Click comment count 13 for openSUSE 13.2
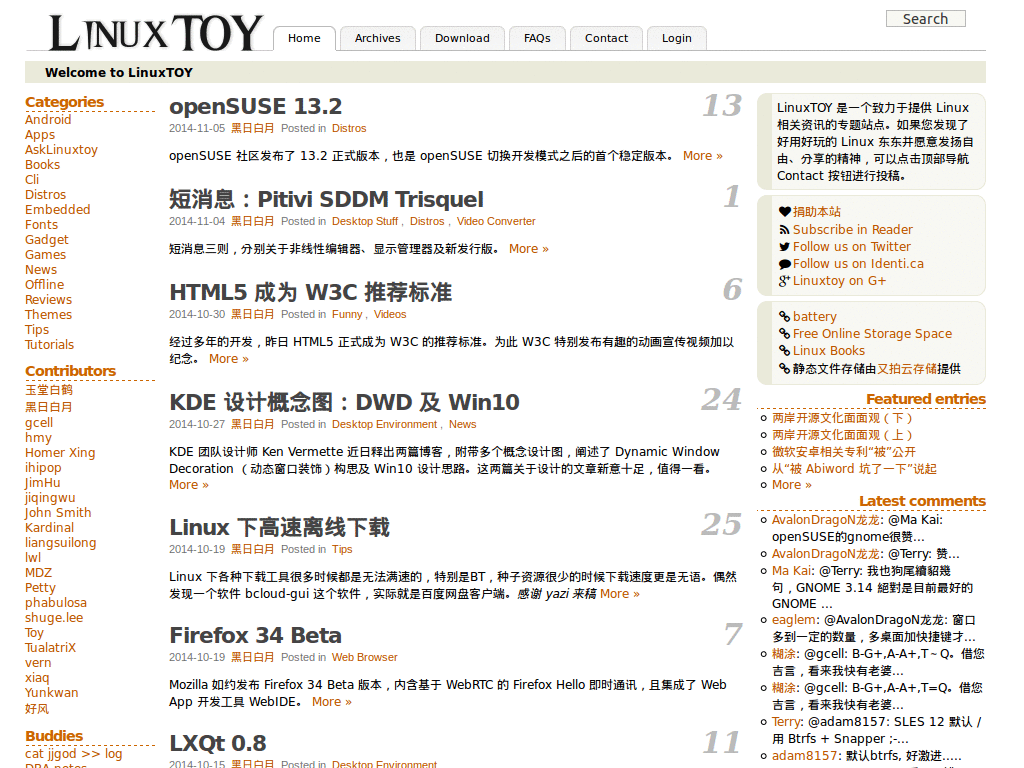 [722, 106]
